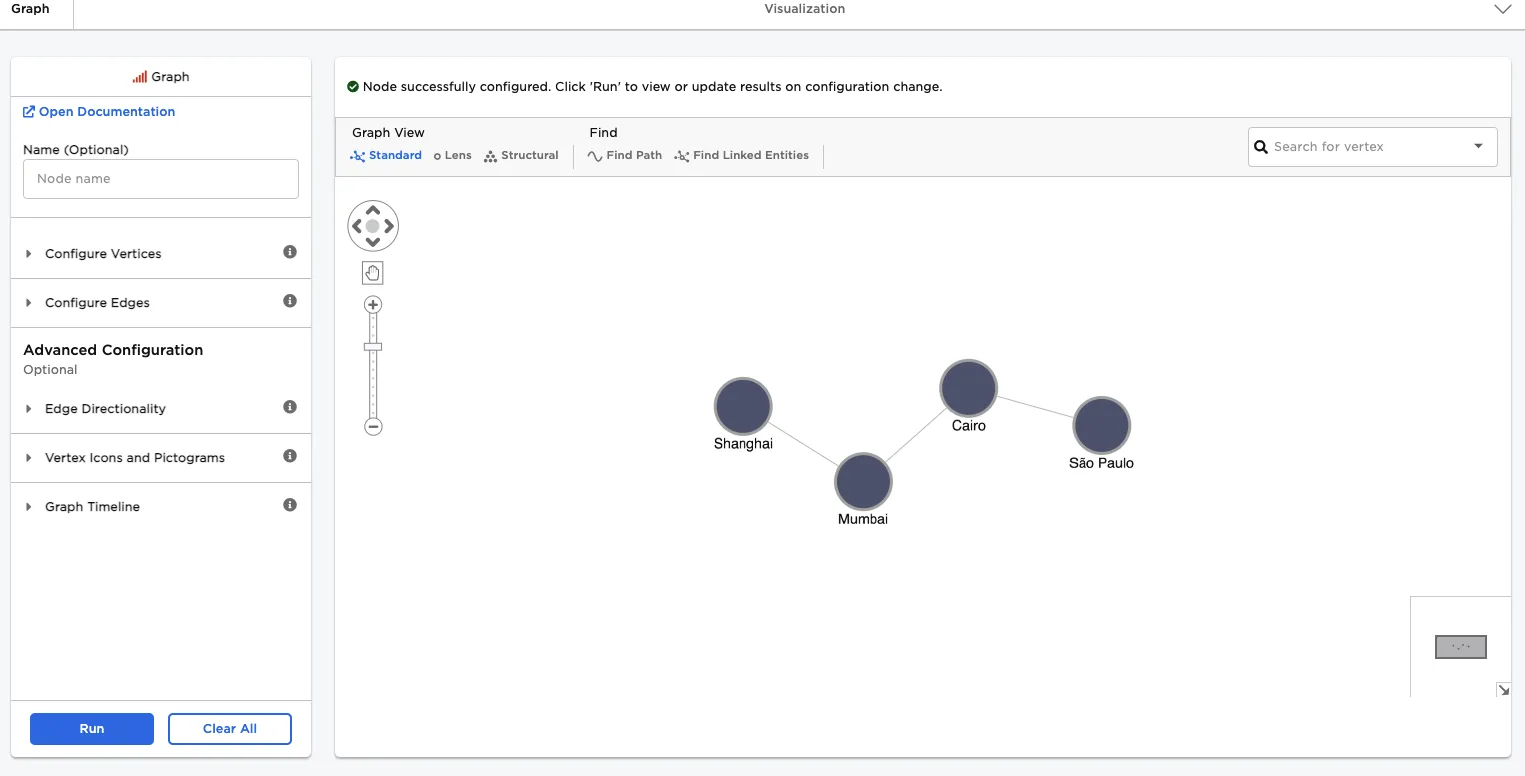
Task: Open the Search for vertex dropdown
Action: [1478, 147]
